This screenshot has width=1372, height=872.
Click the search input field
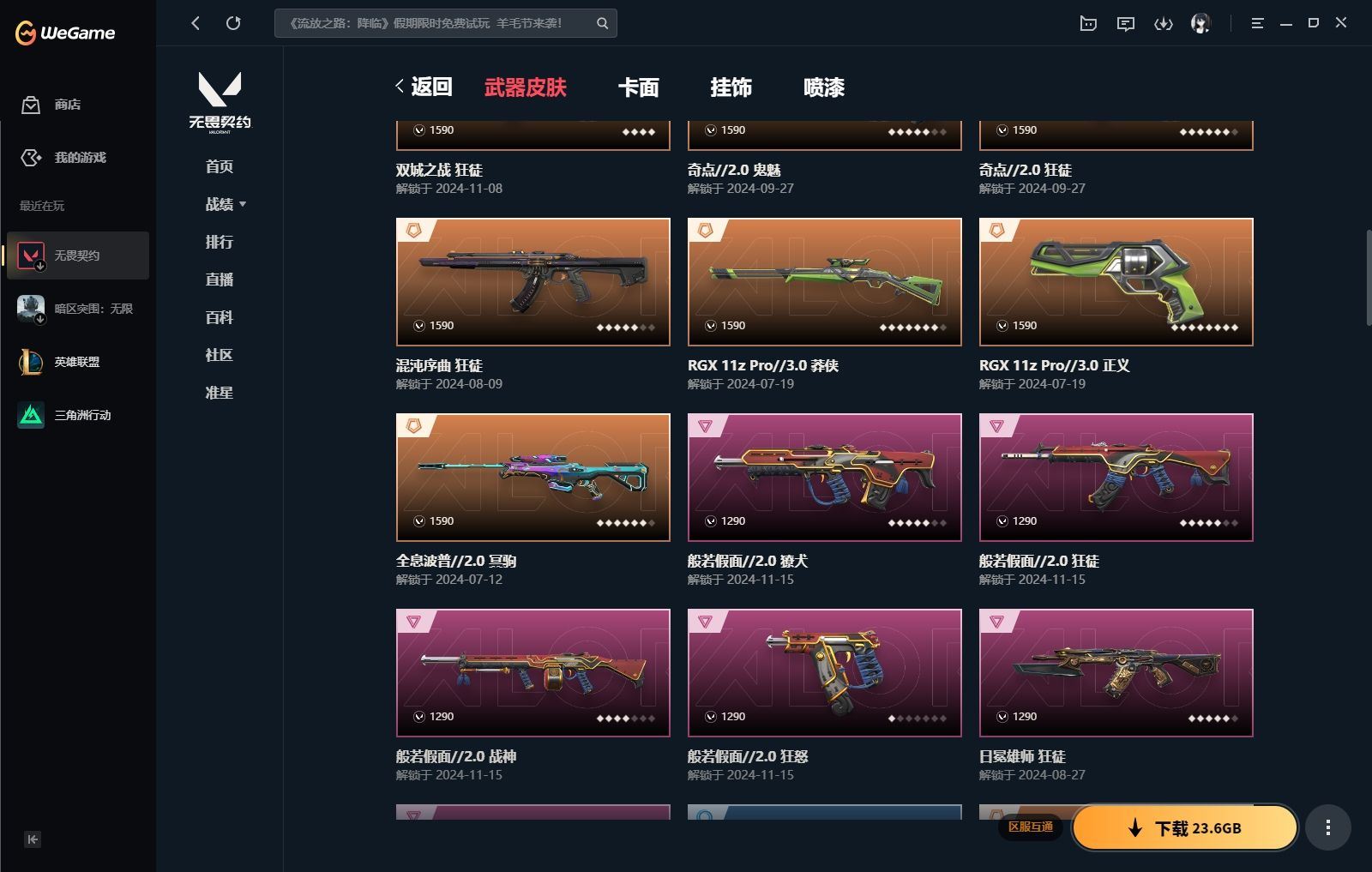[x=435, y=23]
